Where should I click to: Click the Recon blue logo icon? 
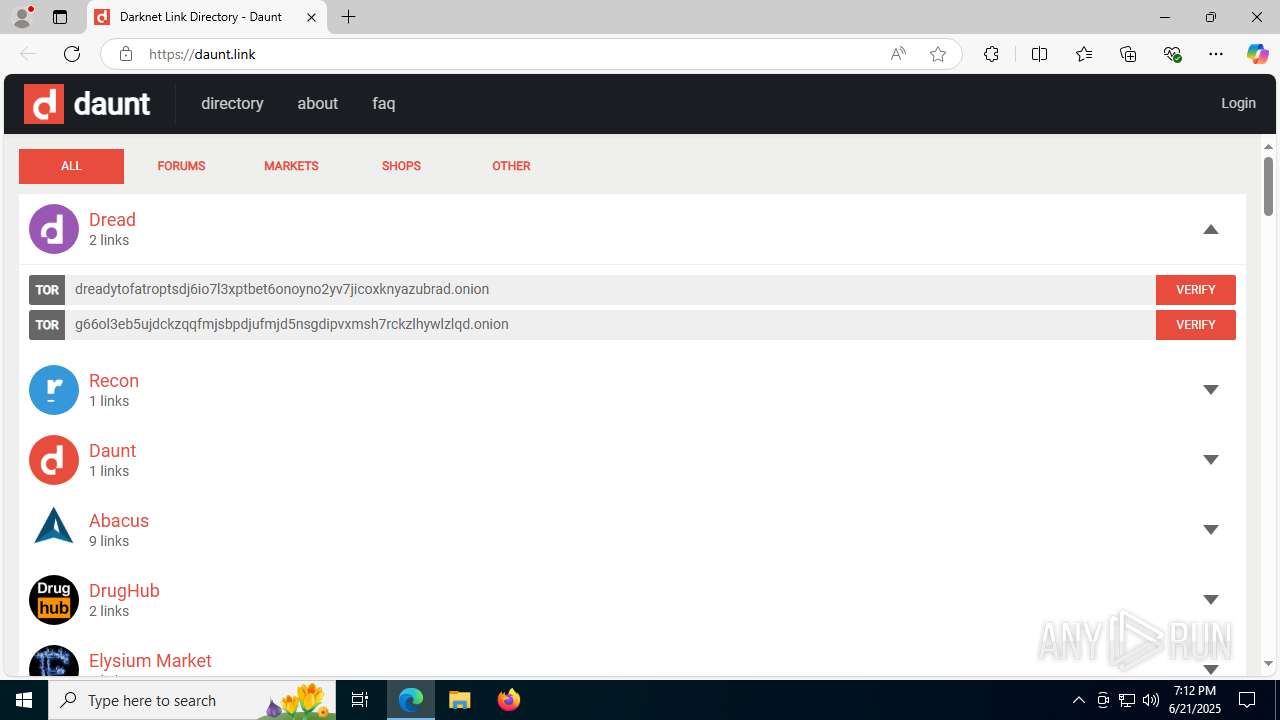click(54, 390)
